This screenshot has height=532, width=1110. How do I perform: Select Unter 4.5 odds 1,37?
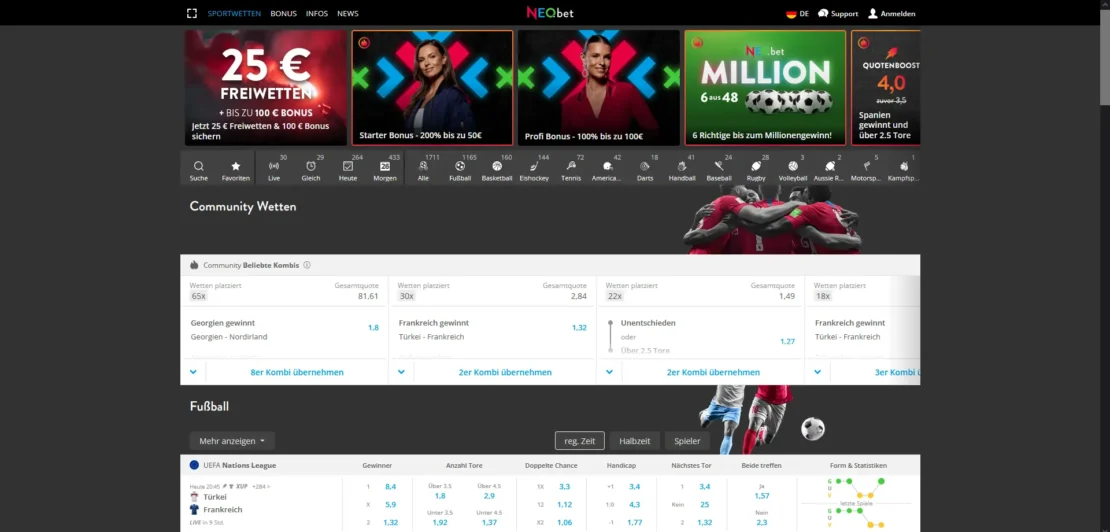coord(489,523)
